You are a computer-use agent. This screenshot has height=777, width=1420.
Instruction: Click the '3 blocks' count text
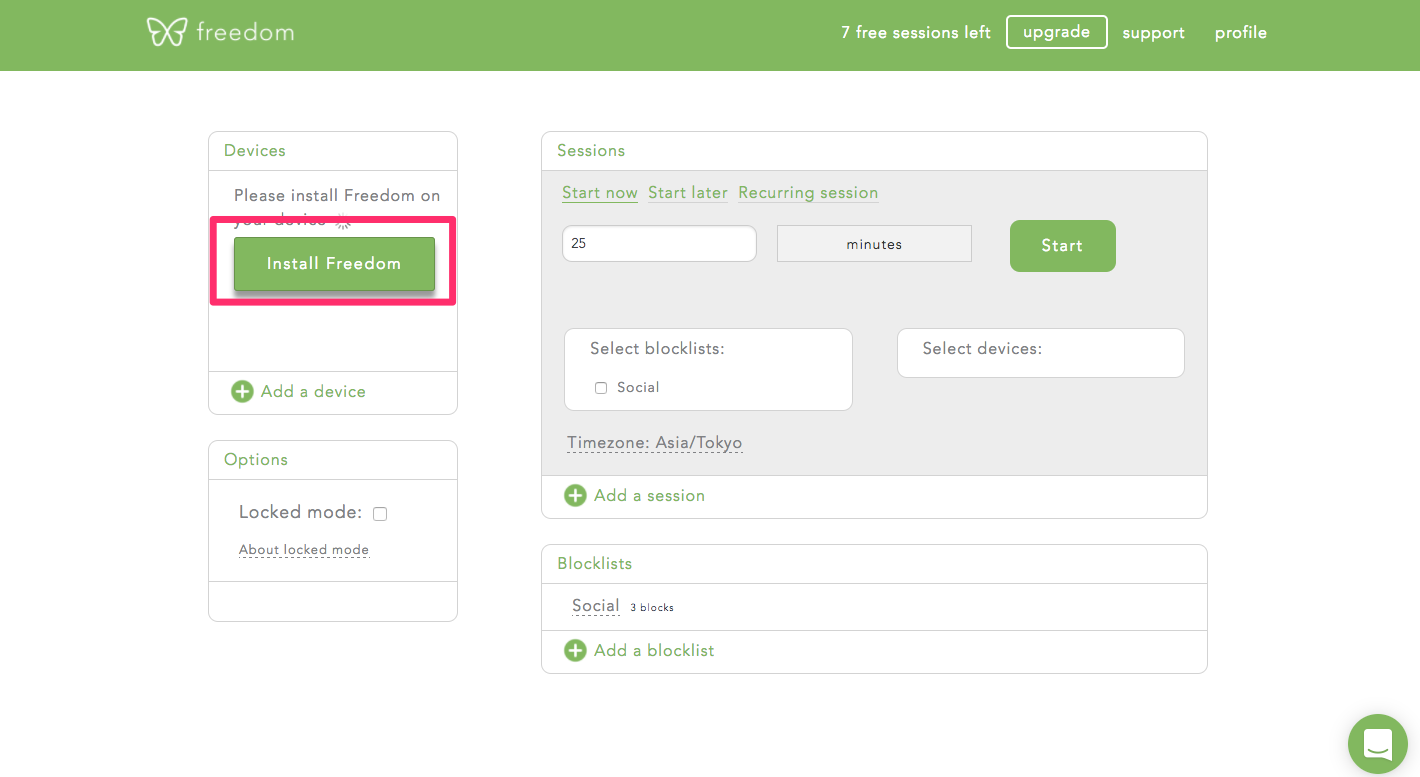(652, 607)
